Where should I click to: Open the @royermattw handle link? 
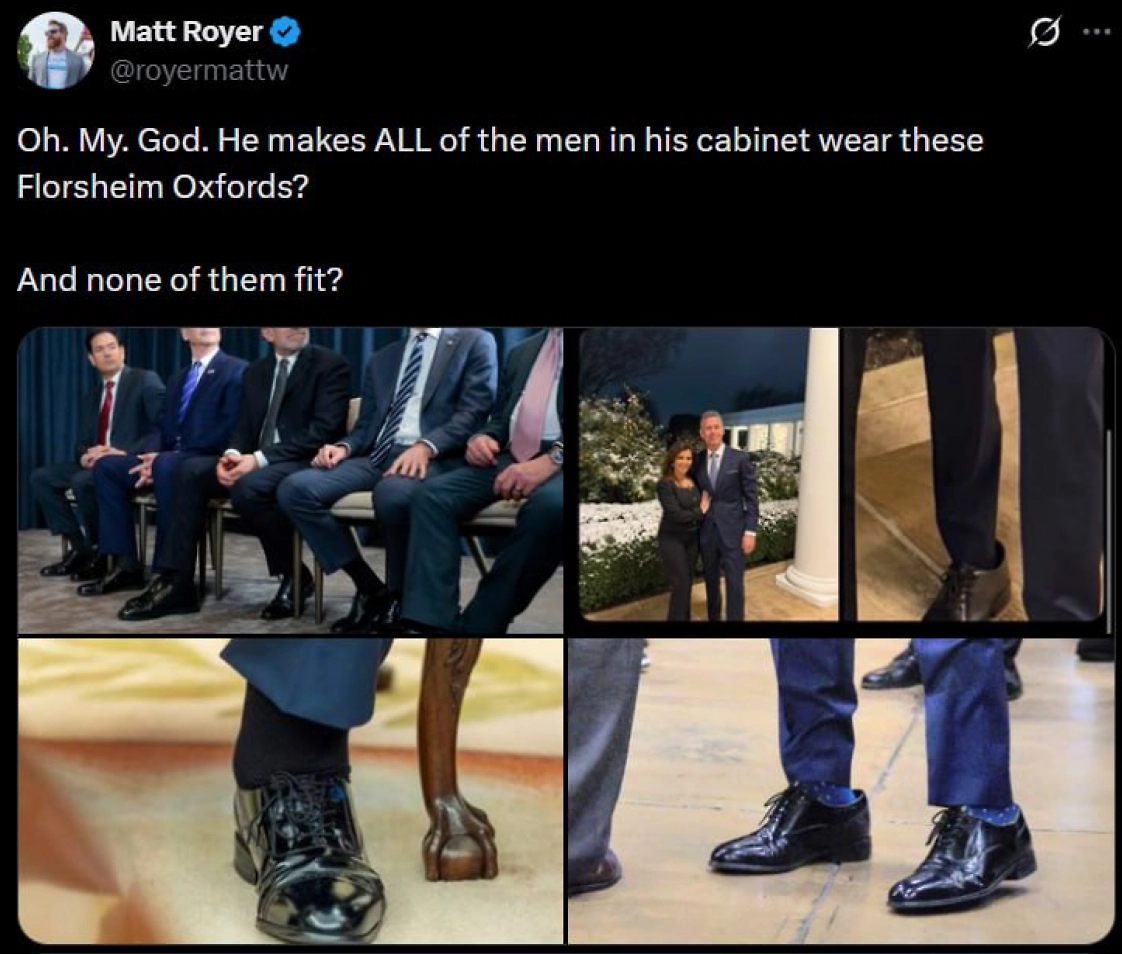point(198,72)
